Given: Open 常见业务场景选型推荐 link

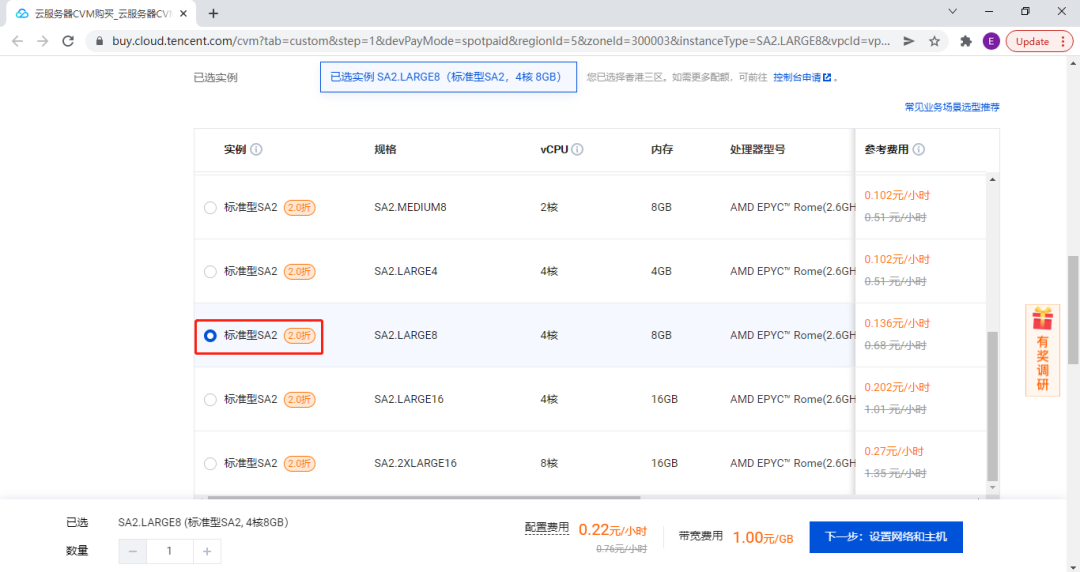Looking at the screenshot, I should [x=952, y=107].
